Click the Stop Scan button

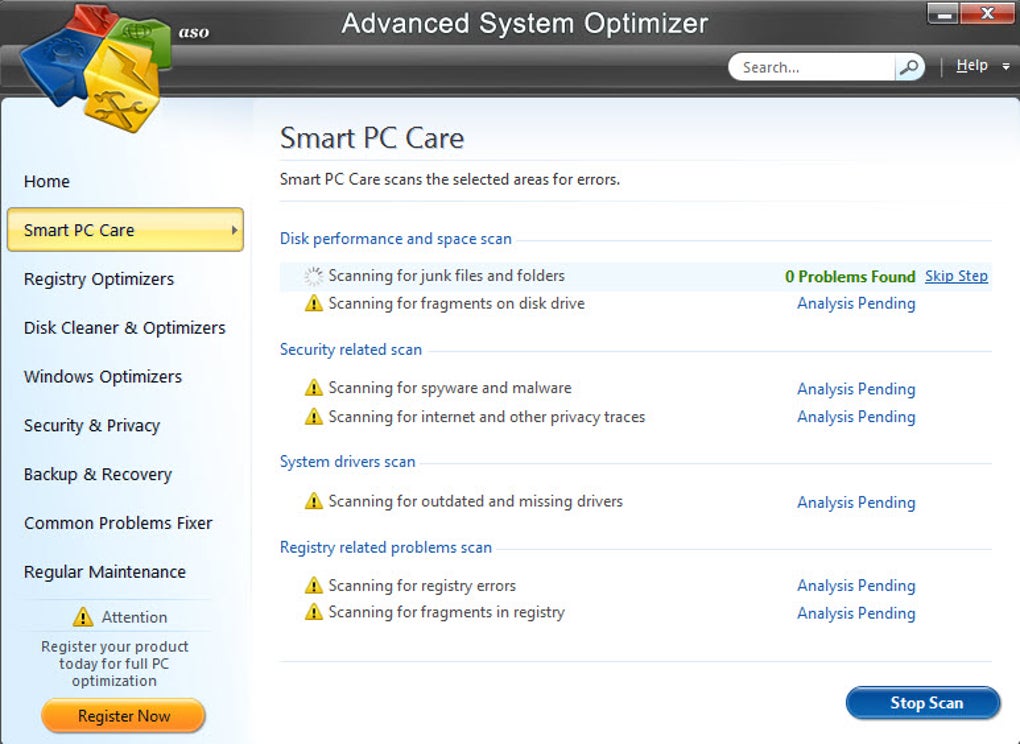pyautogui.click(x=923, y=703)
